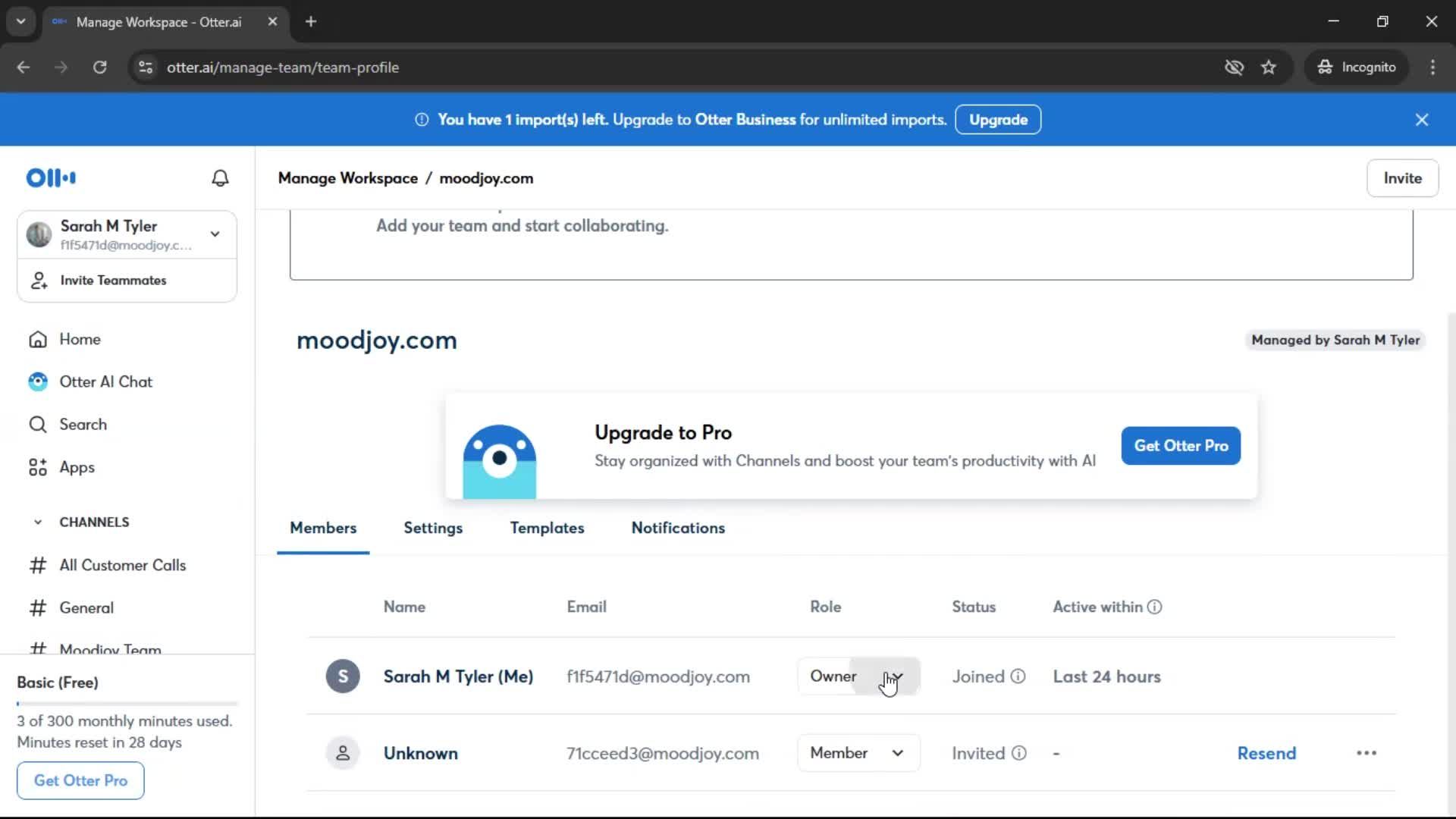This screenshot has width=1456, height=819.
Task: Click the info icon next to Joined
Action: 1018,676
